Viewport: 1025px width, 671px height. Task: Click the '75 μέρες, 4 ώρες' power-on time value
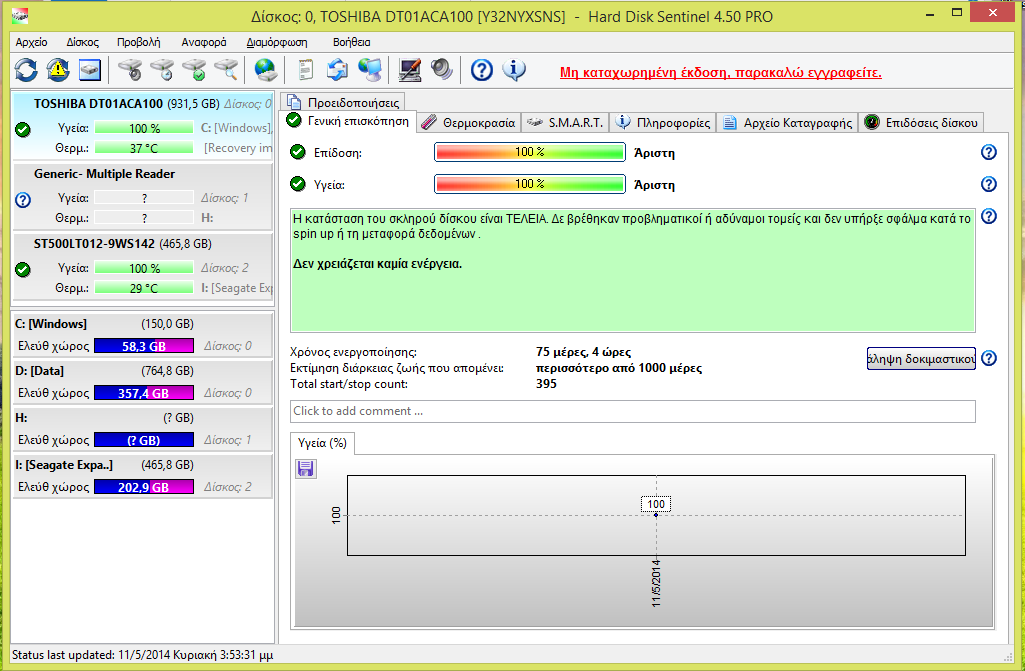point(583,353)
